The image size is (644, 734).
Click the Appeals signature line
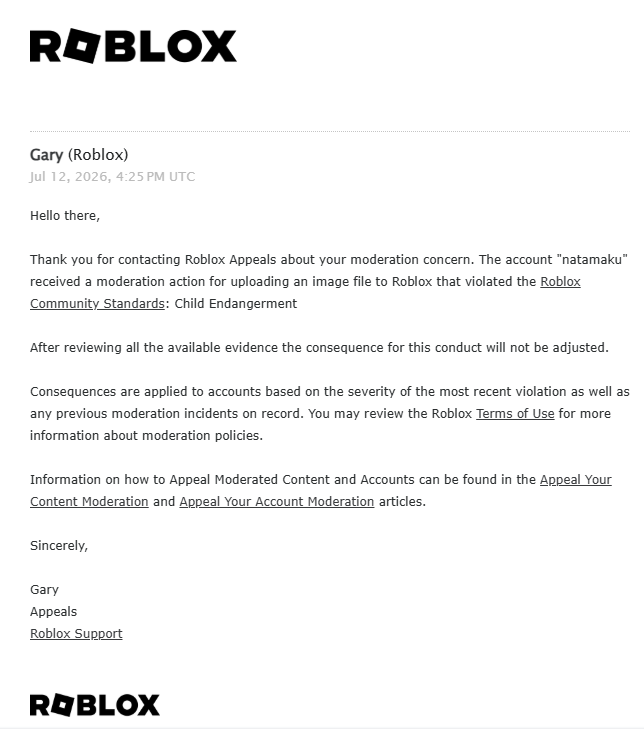[53, 611]
